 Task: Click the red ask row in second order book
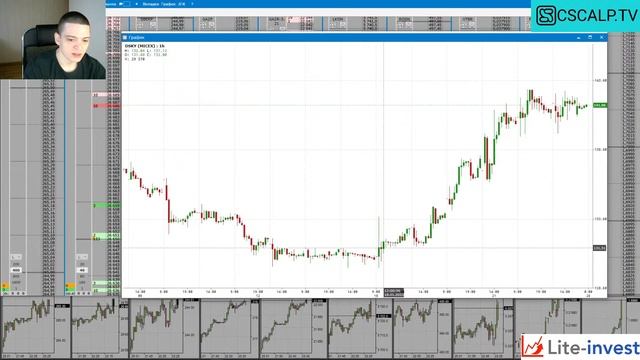[106, 106]
